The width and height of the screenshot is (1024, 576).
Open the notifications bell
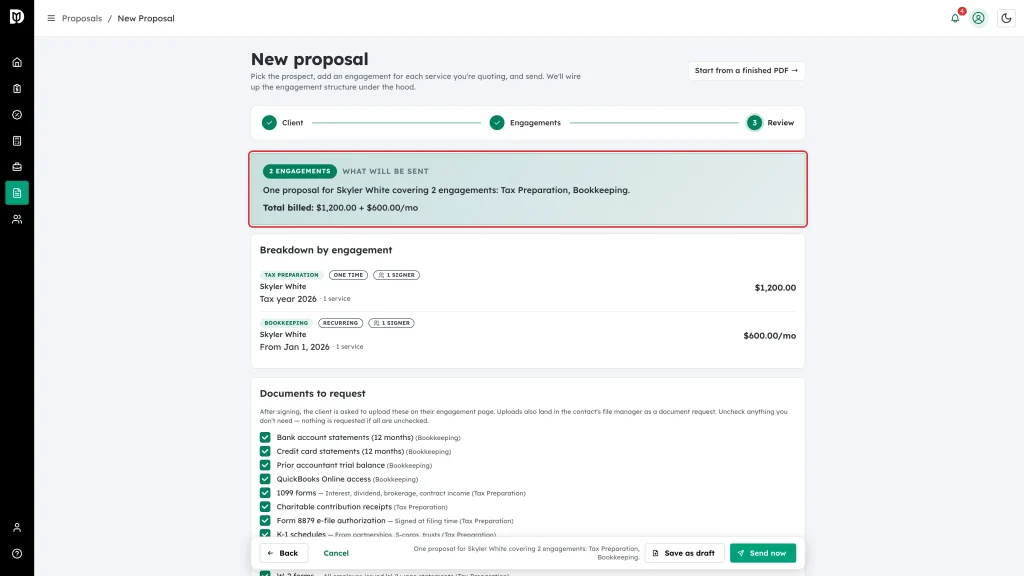click(x=955, y=18)
